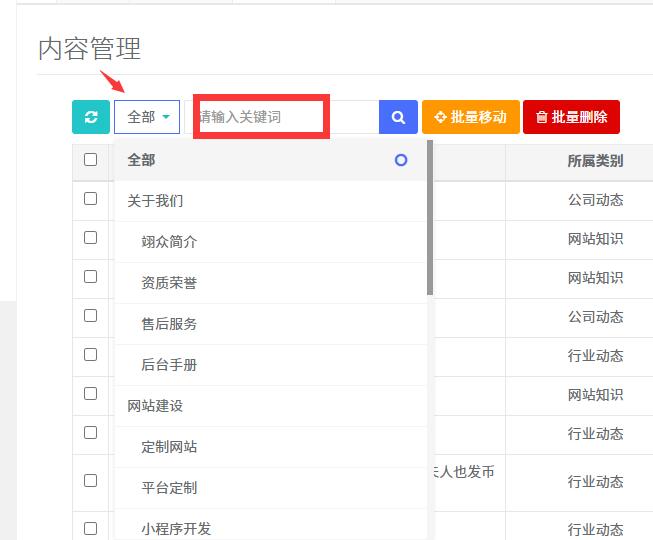Choose 网站建设 from the category list
The image size is (653, 540).
155,406
